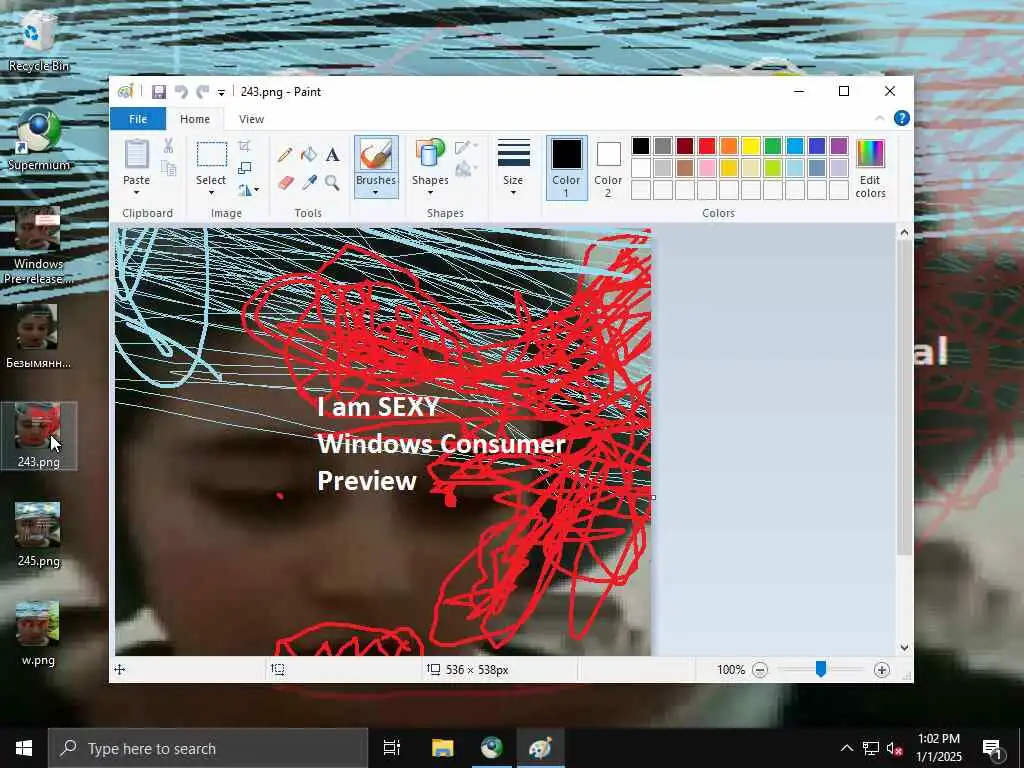Click the Paste clipboard icon

(x=136, y=155)
